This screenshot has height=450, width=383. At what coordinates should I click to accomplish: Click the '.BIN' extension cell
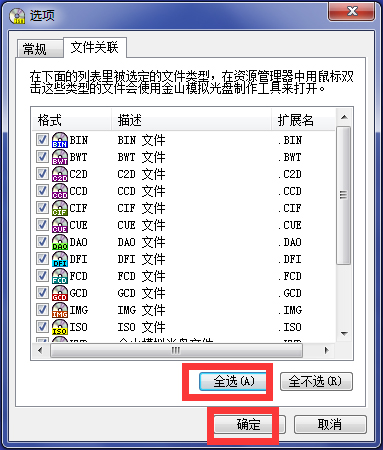coord(290,140)
